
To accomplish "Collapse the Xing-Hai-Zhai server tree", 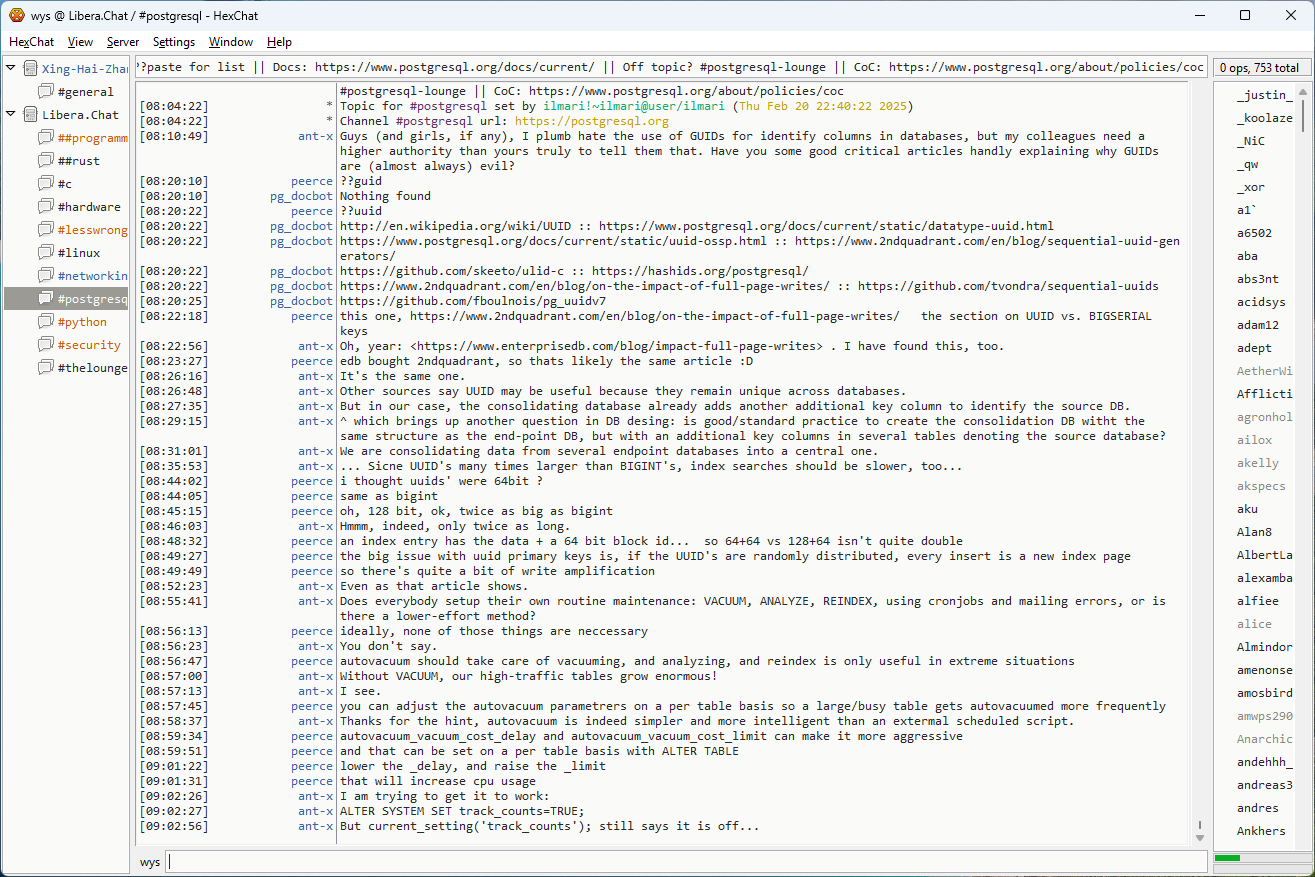I will 11,69.
